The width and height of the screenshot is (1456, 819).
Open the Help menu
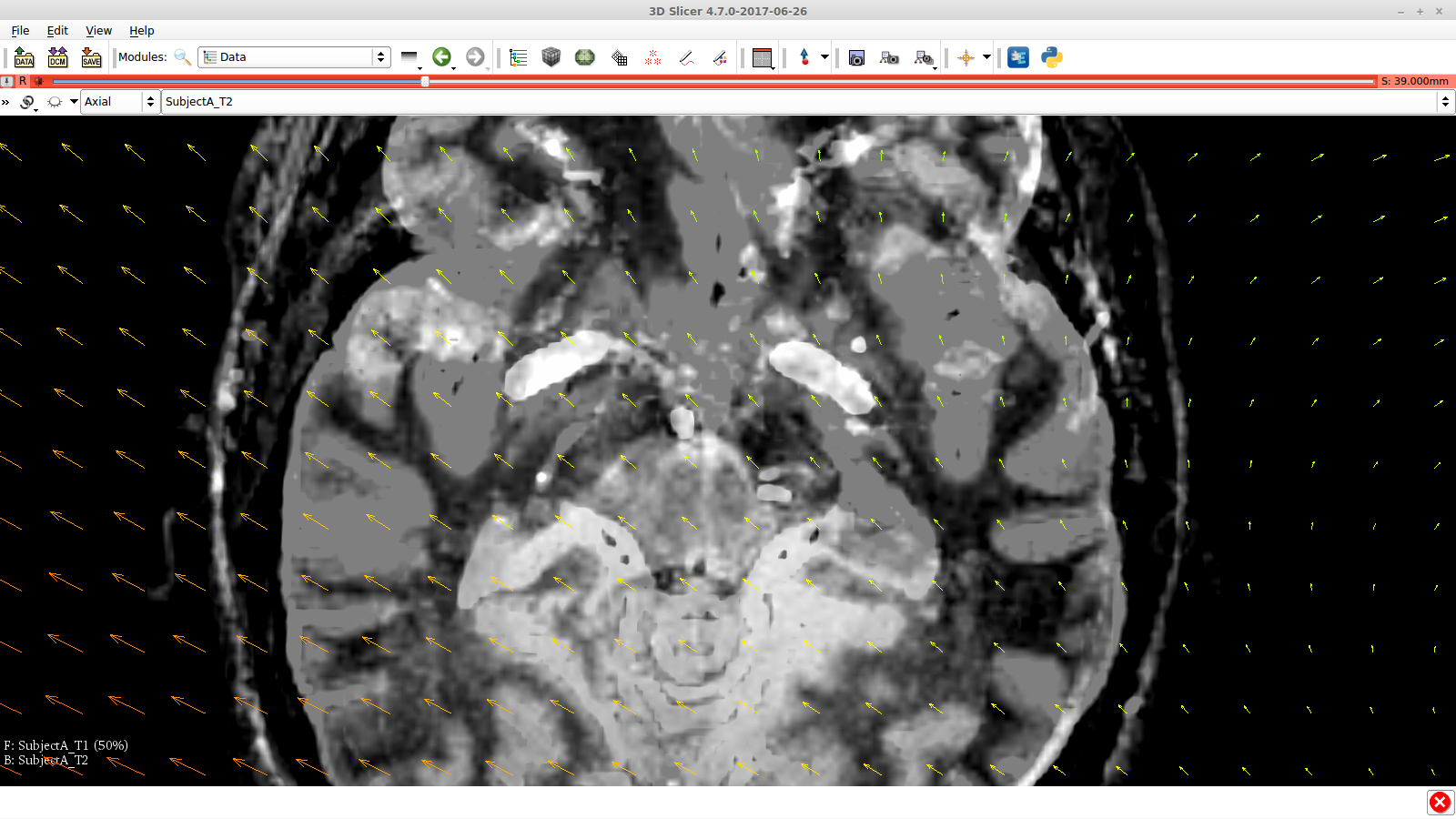141,30
